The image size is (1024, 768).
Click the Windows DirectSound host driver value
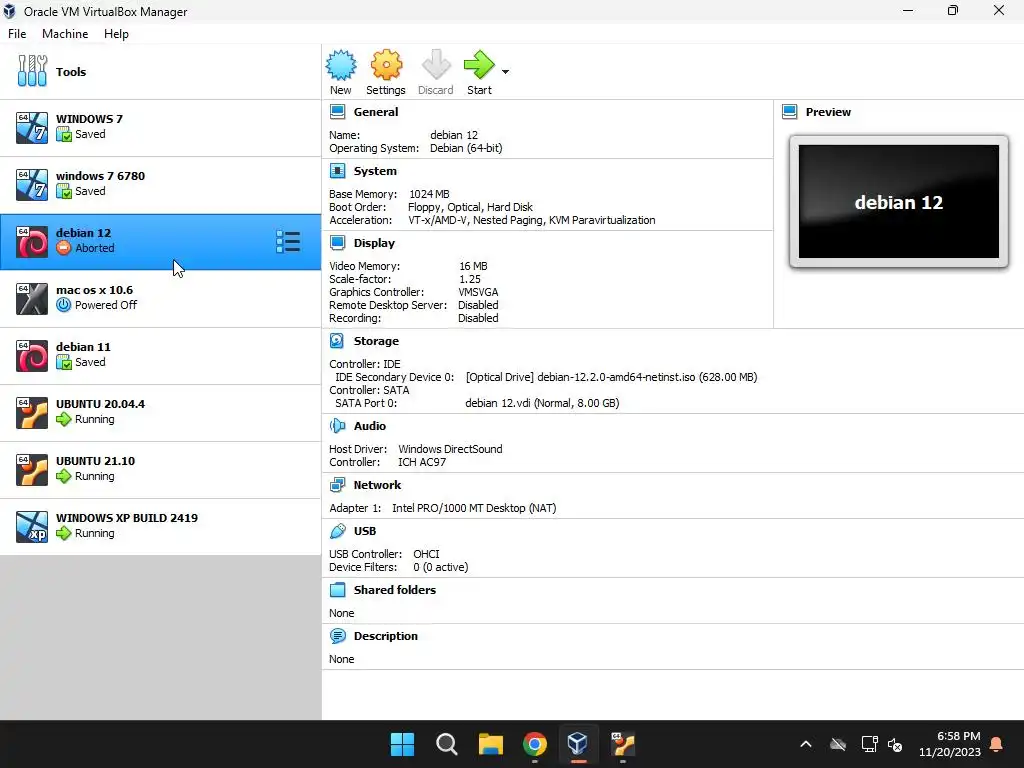pyautogui.click(x=450, y=449)
